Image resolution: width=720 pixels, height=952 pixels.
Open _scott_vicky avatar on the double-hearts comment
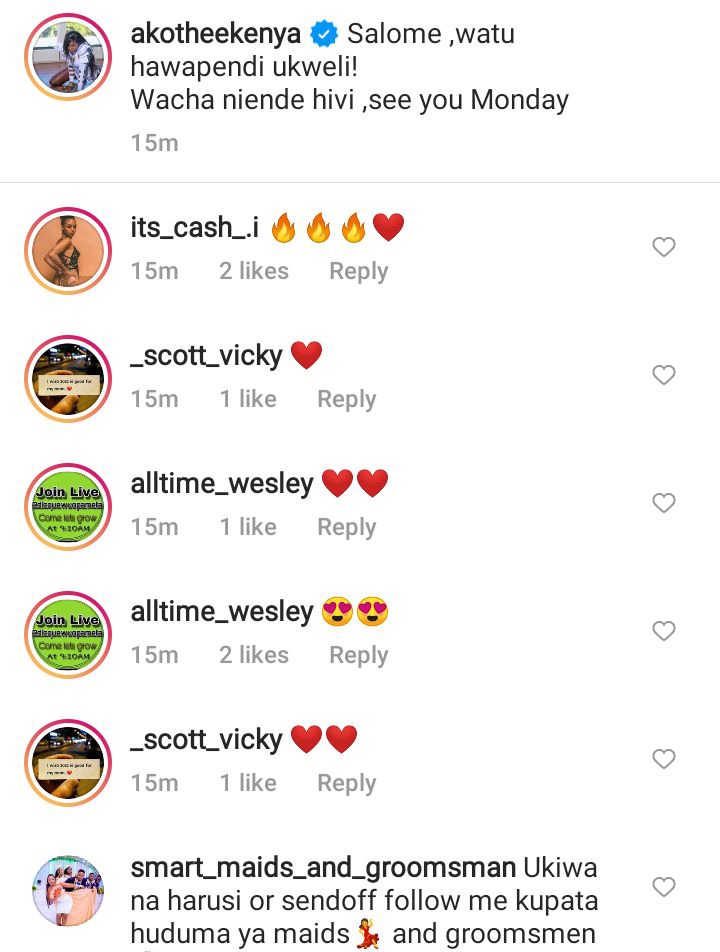(x=68, y=763)
